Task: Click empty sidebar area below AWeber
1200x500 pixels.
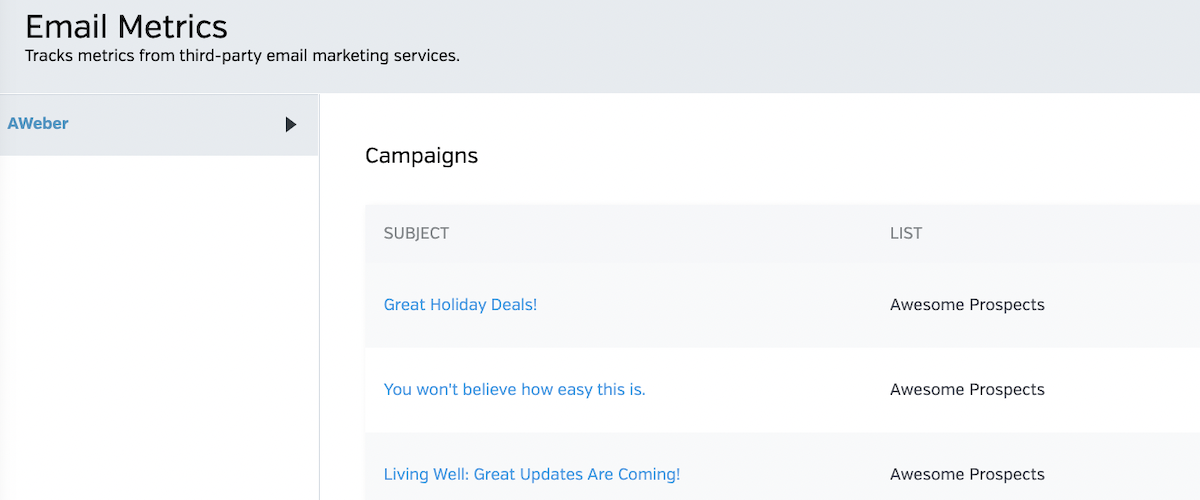Action: pyautogui.click(x=158, y=330)
